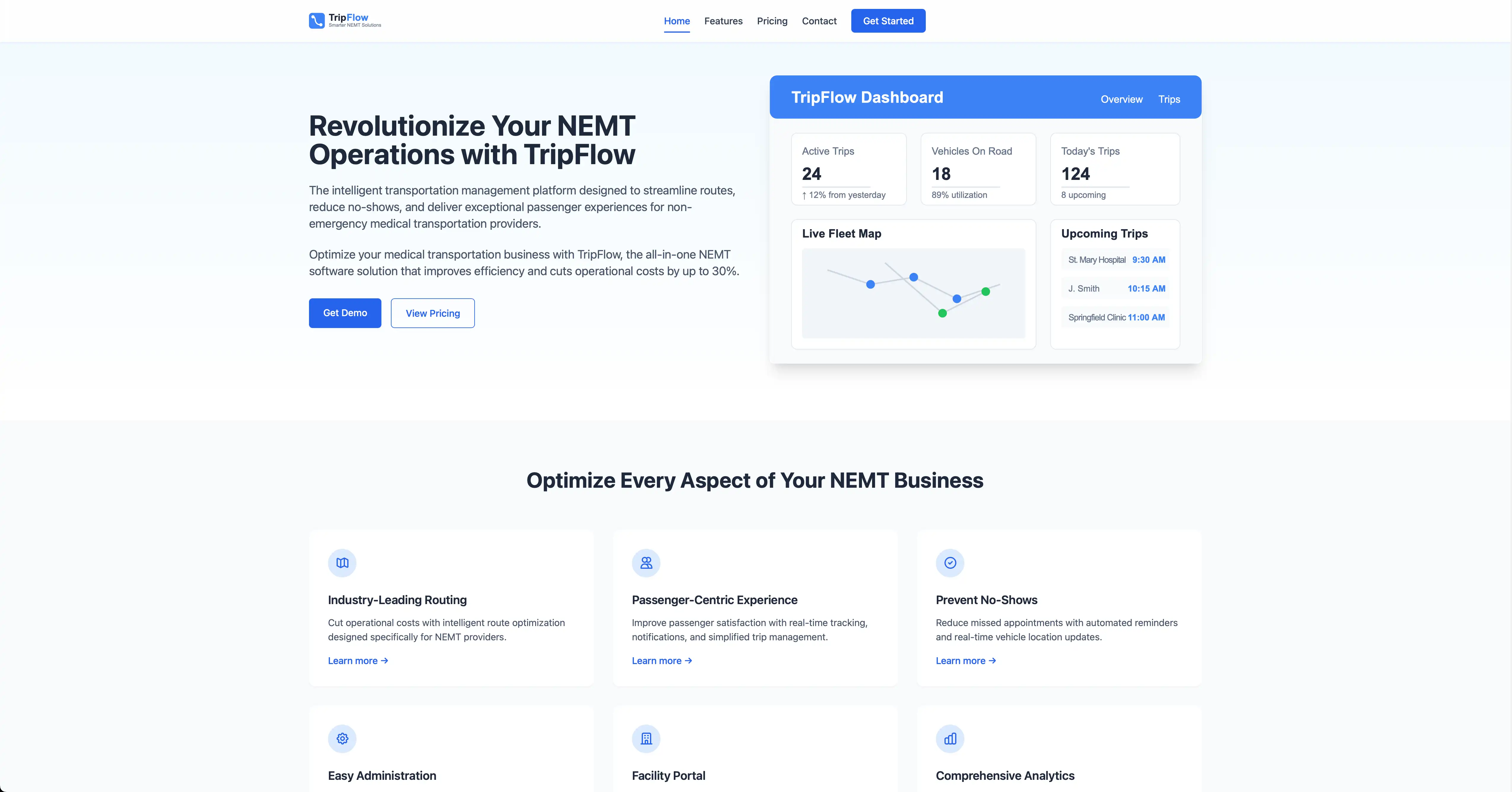
Task: Go to the Features page
Action: (x=723, y=21)
